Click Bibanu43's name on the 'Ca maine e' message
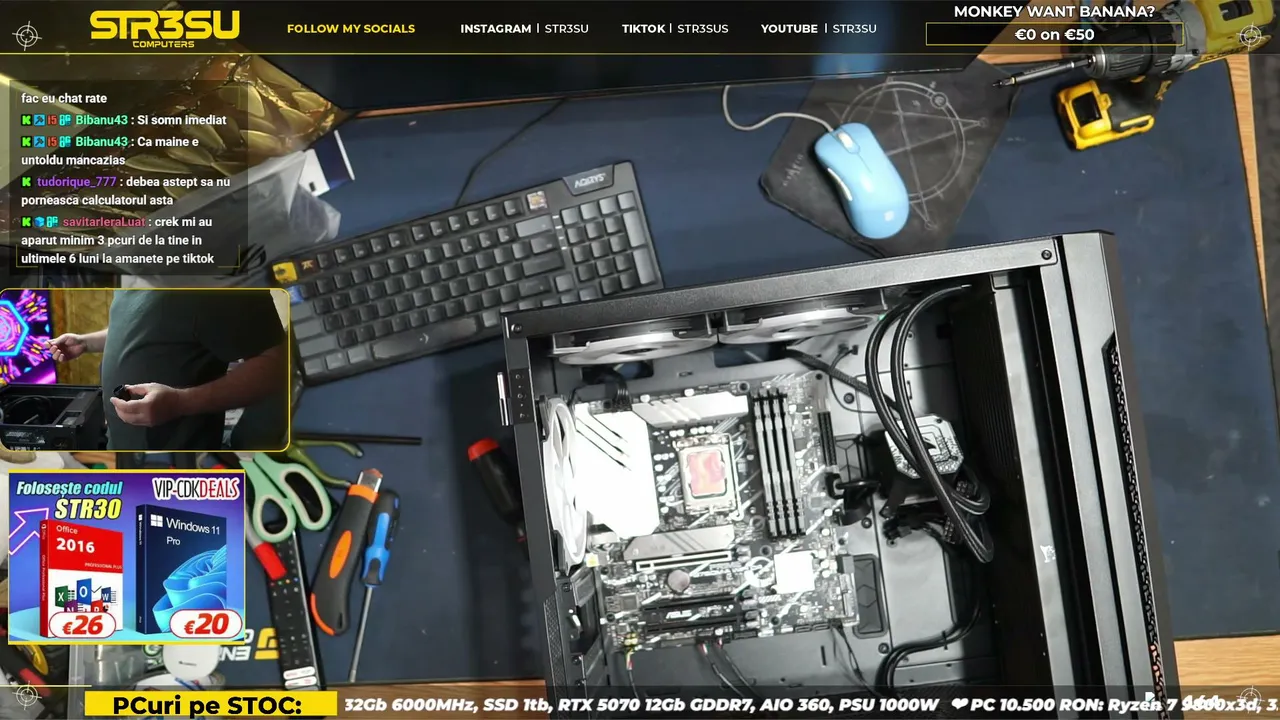 tap(101, 142)
